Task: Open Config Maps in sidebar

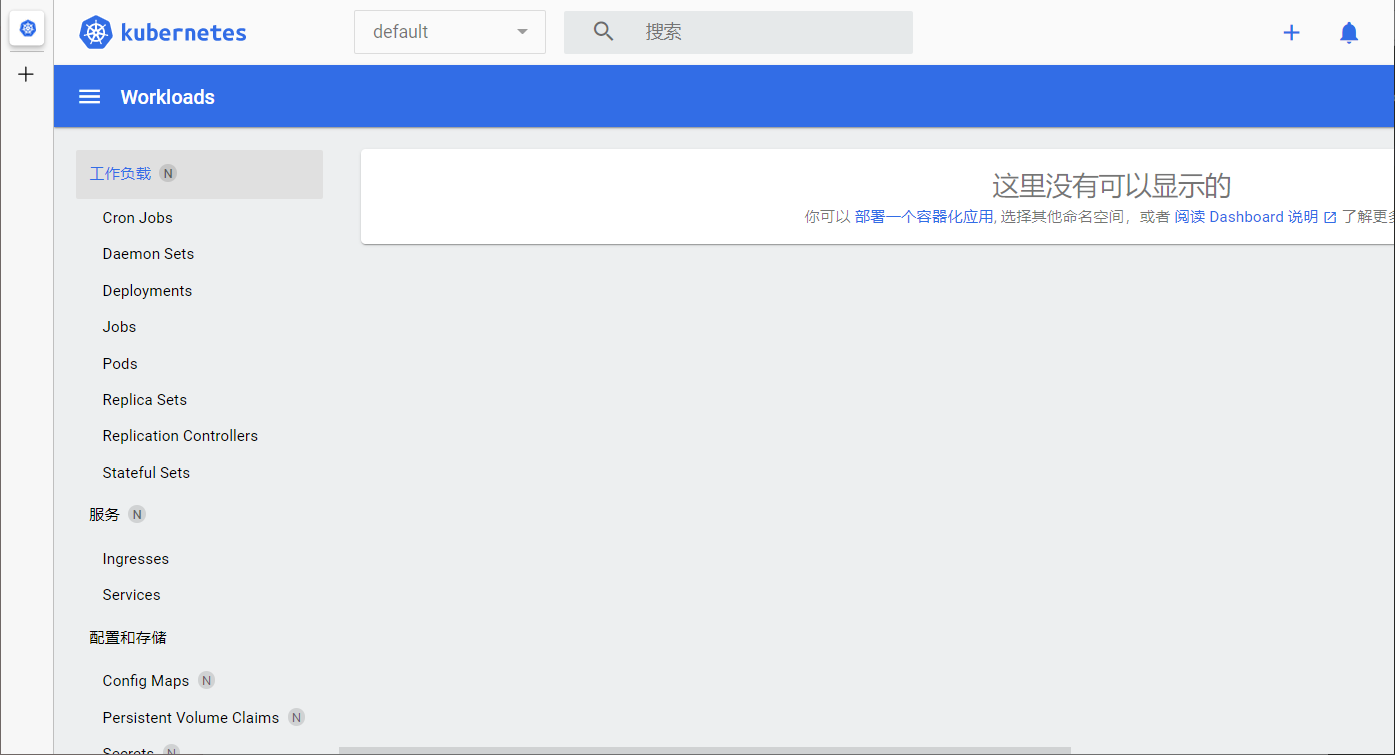Action: click(145, 681)
